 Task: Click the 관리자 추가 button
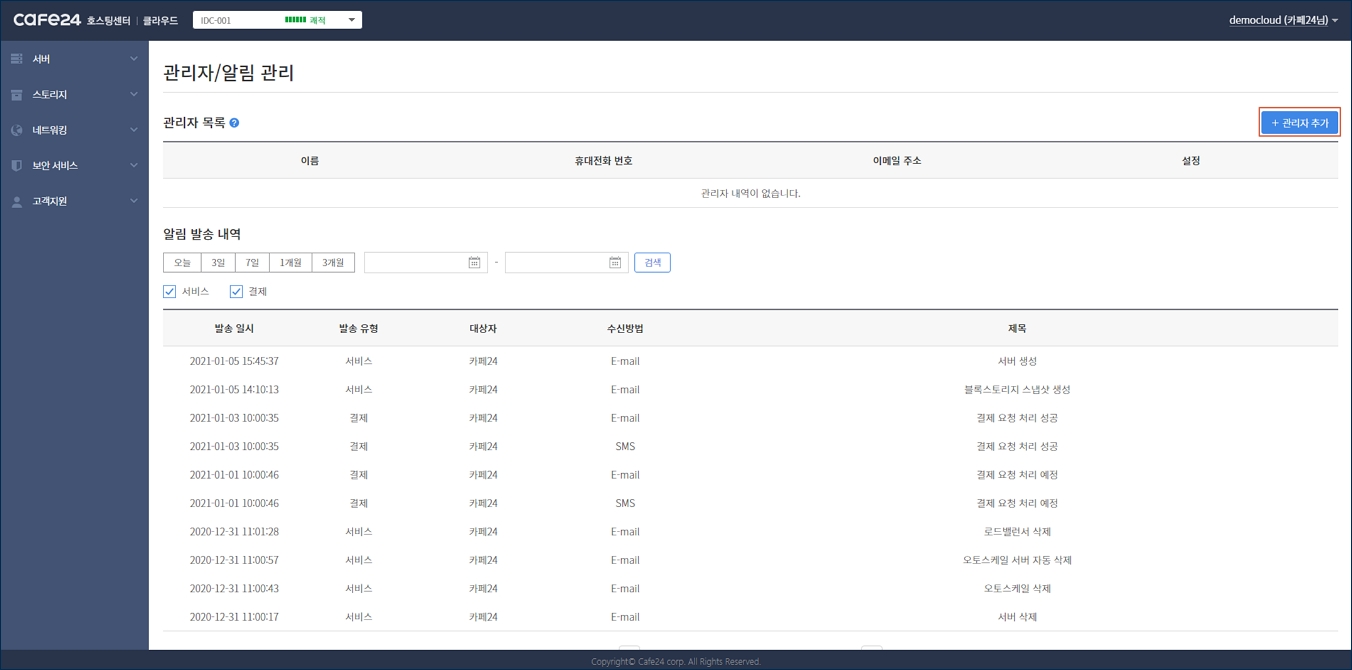[1299, 123]
